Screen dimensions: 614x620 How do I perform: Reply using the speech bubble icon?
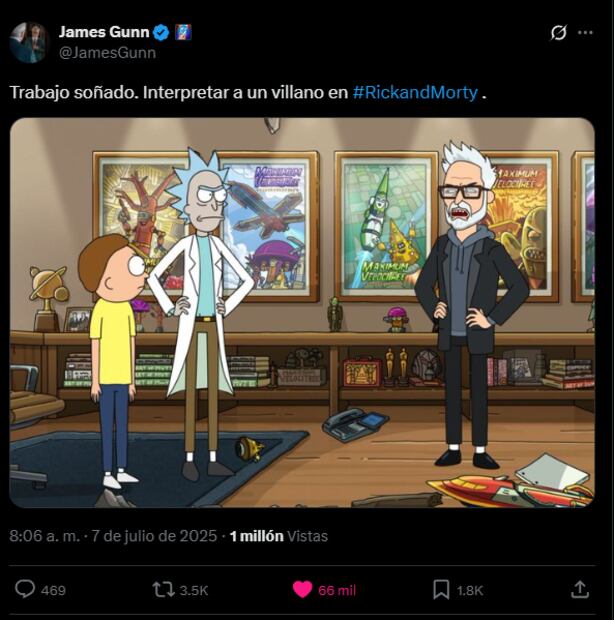(x=25, y=589)
